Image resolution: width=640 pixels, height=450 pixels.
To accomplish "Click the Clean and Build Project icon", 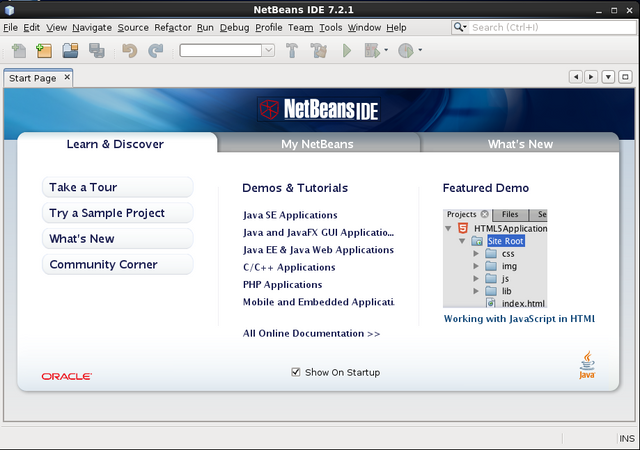I will 321,50.
